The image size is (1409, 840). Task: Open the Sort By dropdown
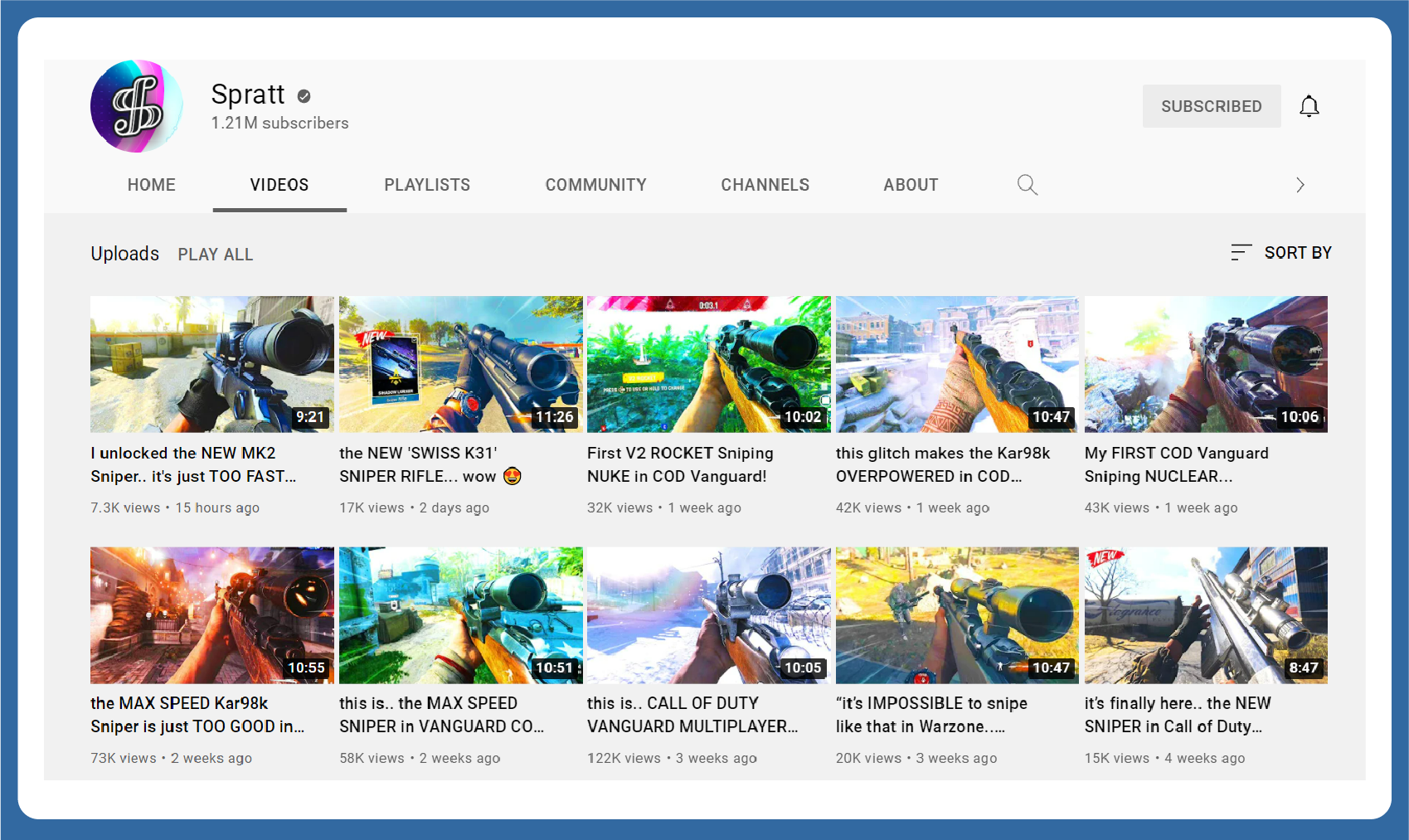(x=1281, y=252)
